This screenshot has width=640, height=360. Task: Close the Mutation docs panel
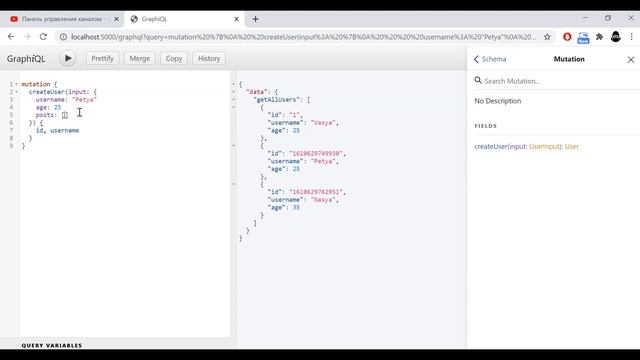[631, 60]
